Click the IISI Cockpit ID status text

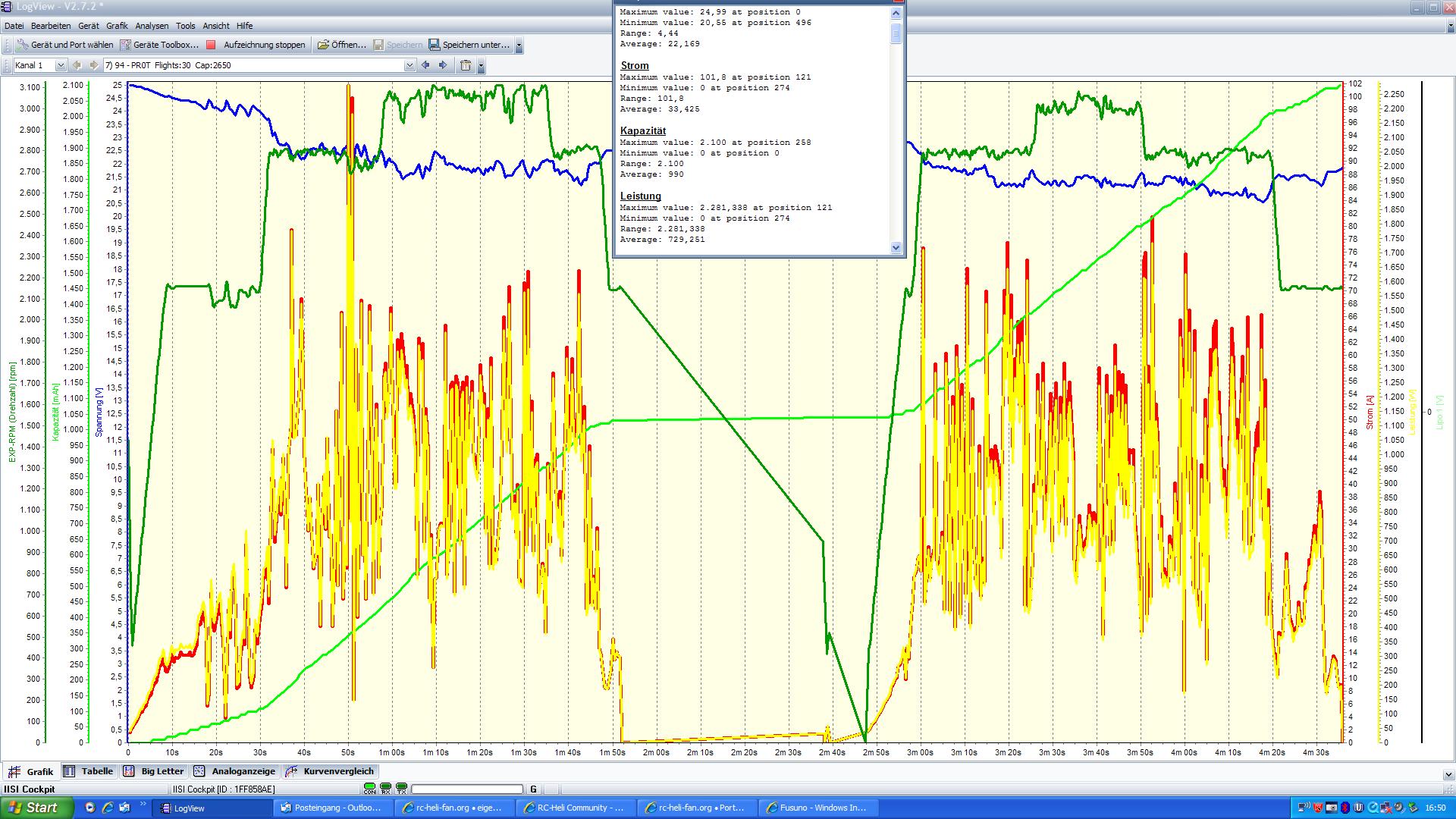pyautogui.click(x=224, y=789)
